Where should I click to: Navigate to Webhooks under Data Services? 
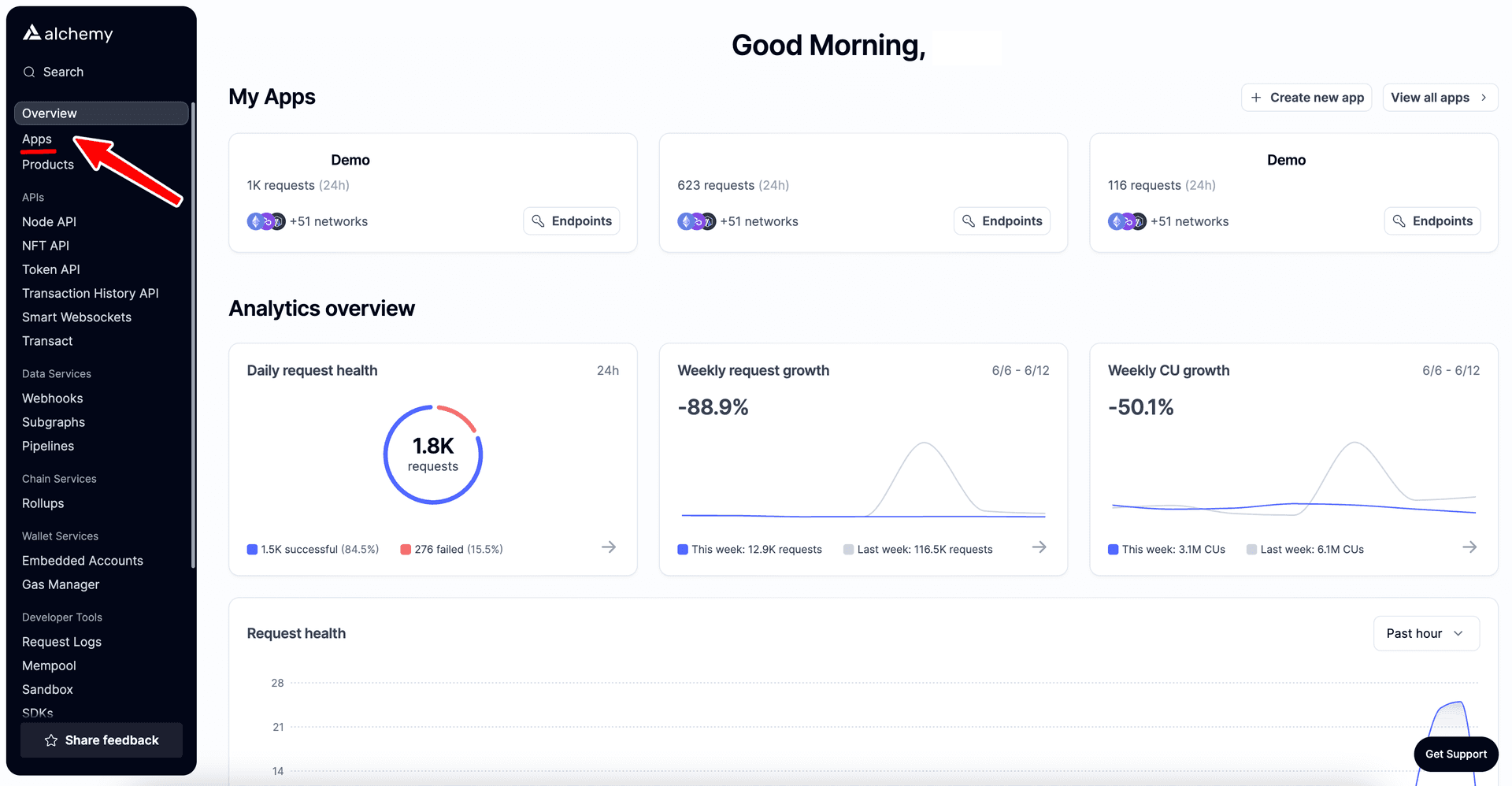tap(52, 398)
